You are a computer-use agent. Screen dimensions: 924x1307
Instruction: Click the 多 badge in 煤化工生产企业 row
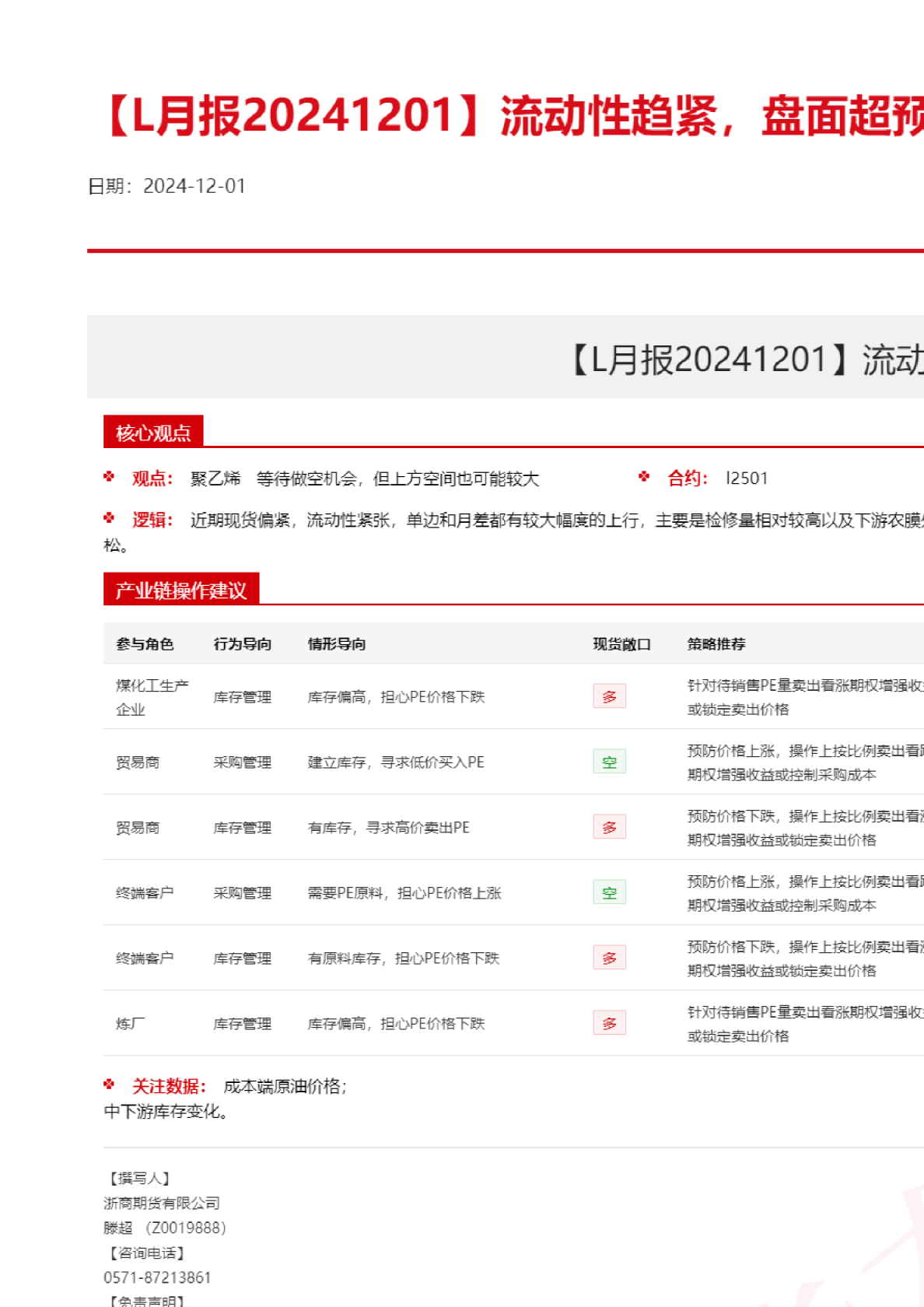pyautogui.click(x=609, y=696)
